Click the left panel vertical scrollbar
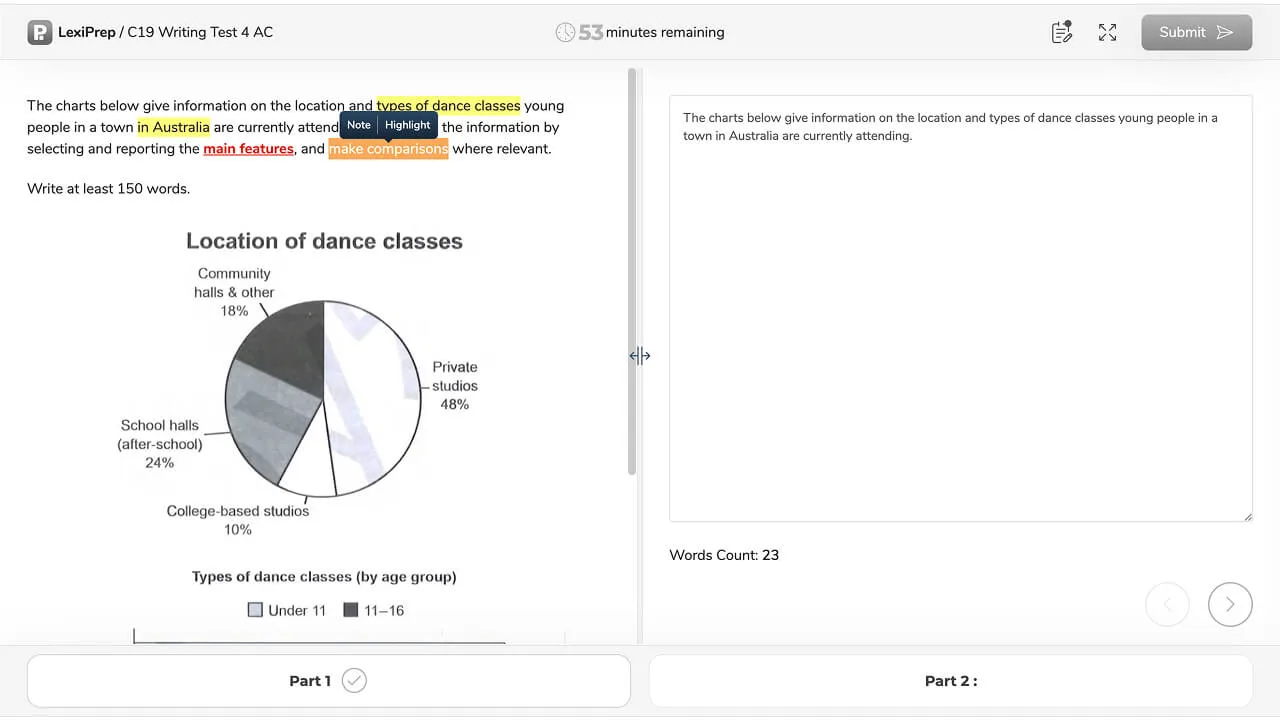The height and width of the screenshot is (720, 1280). 632,272
